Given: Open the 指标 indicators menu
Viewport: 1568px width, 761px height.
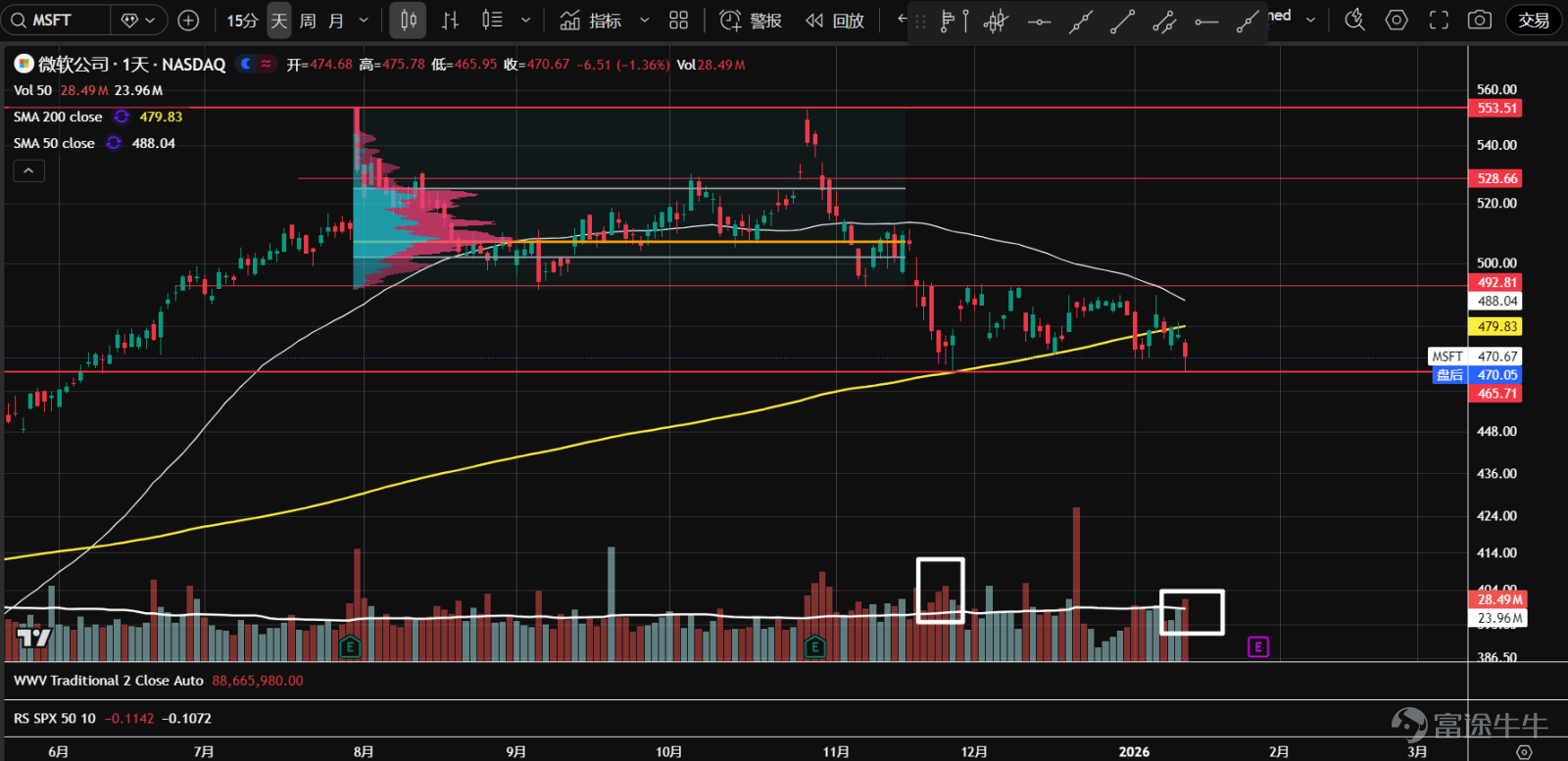Looking at the screenshot, I should click(590, 20).
